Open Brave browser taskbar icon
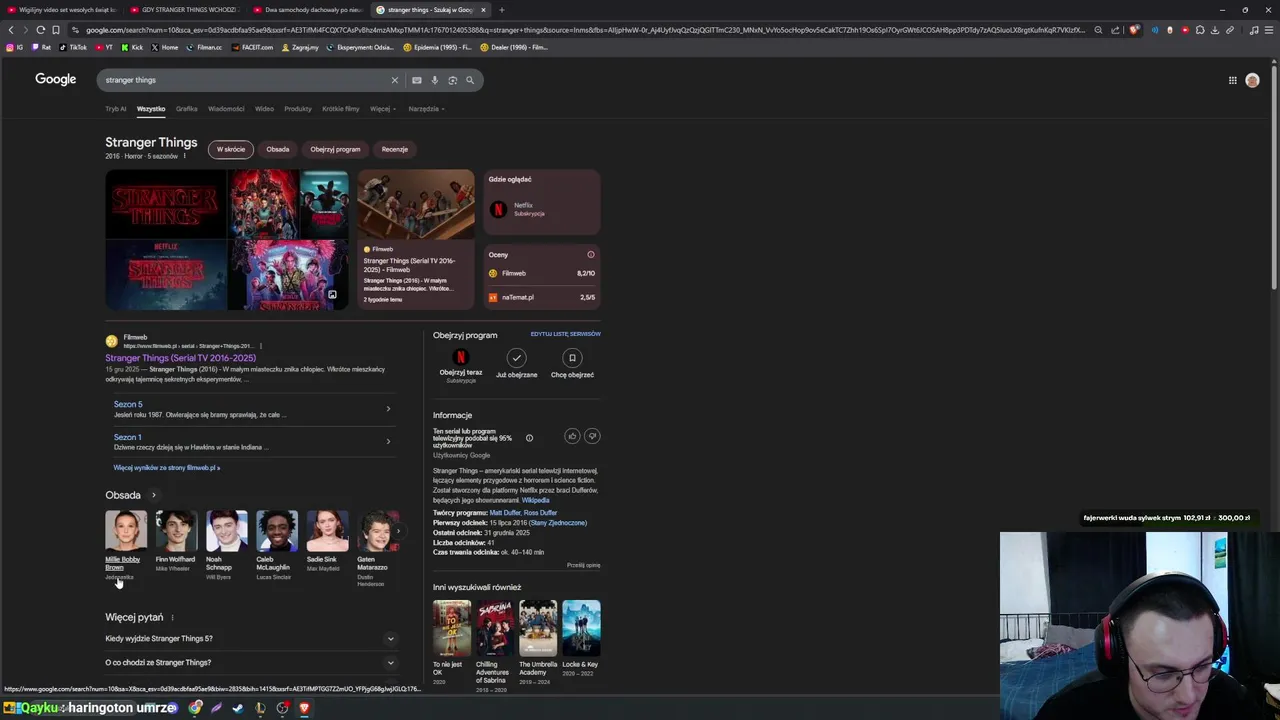This screenshot has height=720, width=1280. (x=304, y=708)
